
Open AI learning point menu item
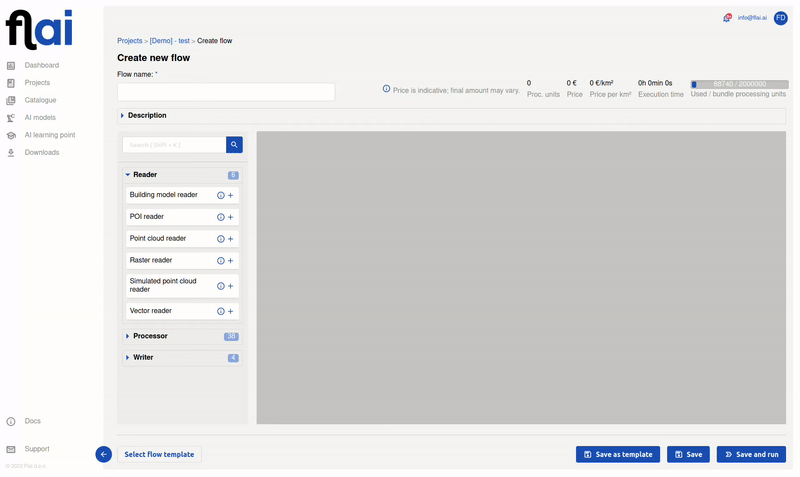tap(50, 135)
